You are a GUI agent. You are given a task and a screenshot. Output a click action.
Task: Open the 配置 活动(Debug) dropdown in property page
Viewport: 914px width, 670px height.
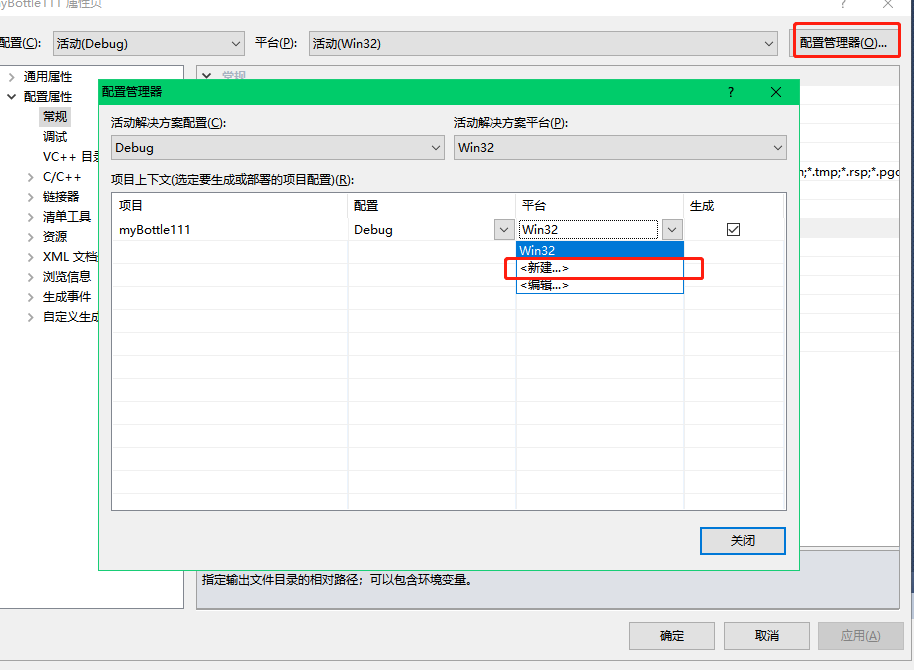click(149, 44)
